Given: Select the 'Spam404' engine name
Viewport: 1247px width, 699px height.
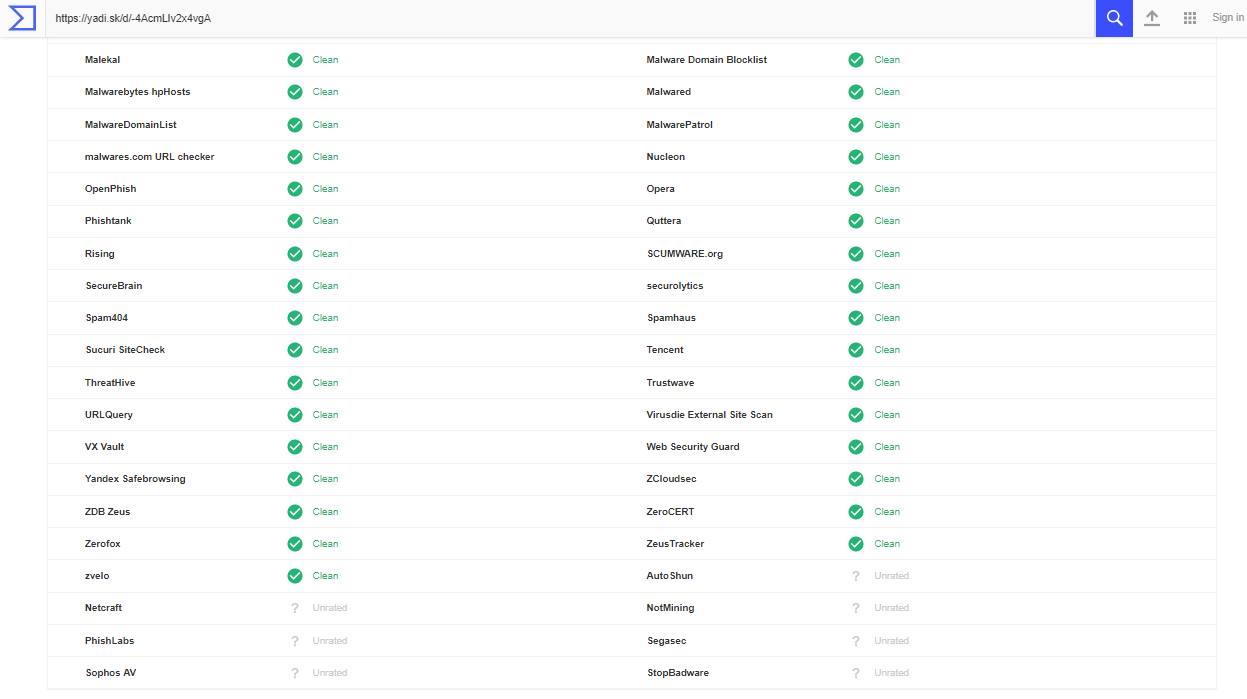Looking at the screenshot, I should coord(107,318).
